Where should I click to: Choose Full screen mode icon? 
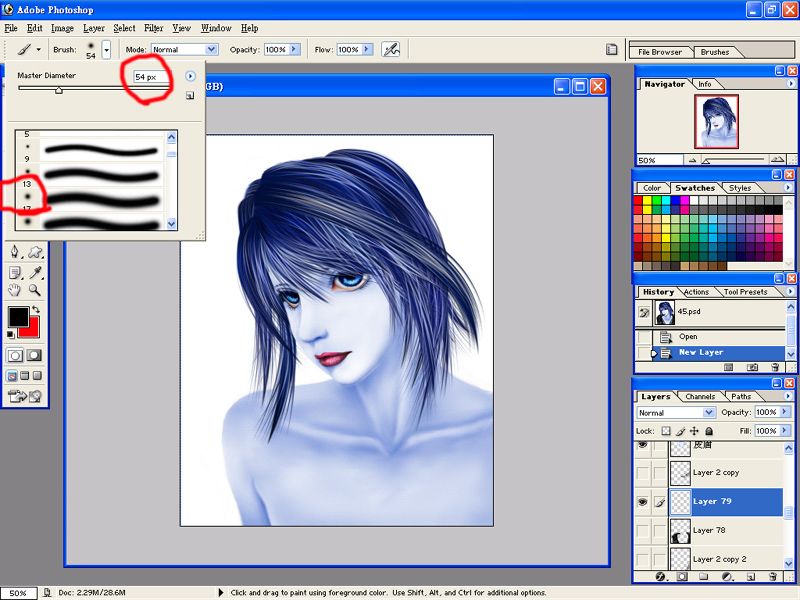(x=37, y=376)
